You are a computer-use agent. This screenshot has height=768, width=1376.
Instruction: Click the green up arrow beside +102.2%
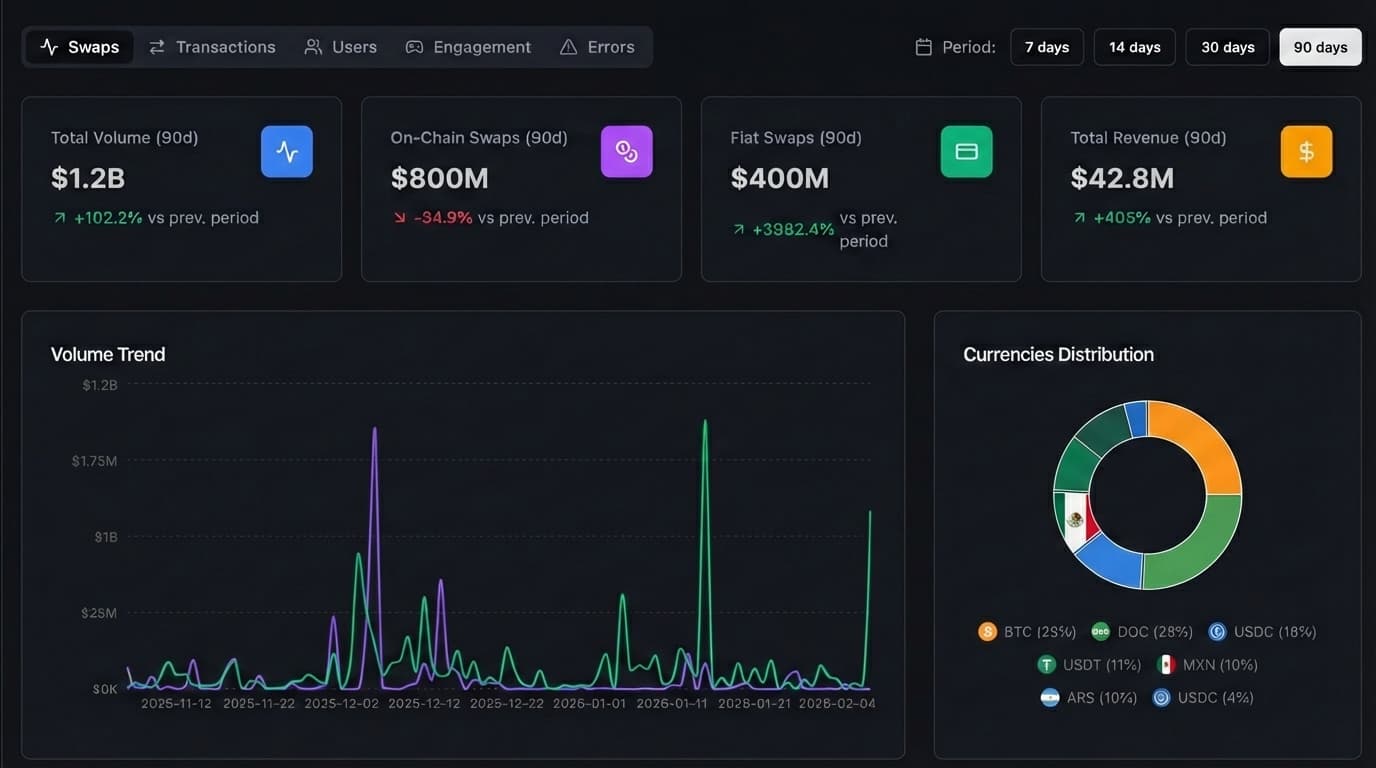point(60,218)
